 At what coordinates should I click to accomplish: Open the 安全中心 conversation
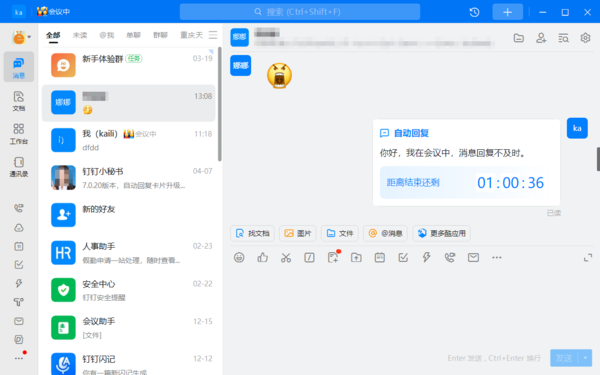click(x=128, y=290)
